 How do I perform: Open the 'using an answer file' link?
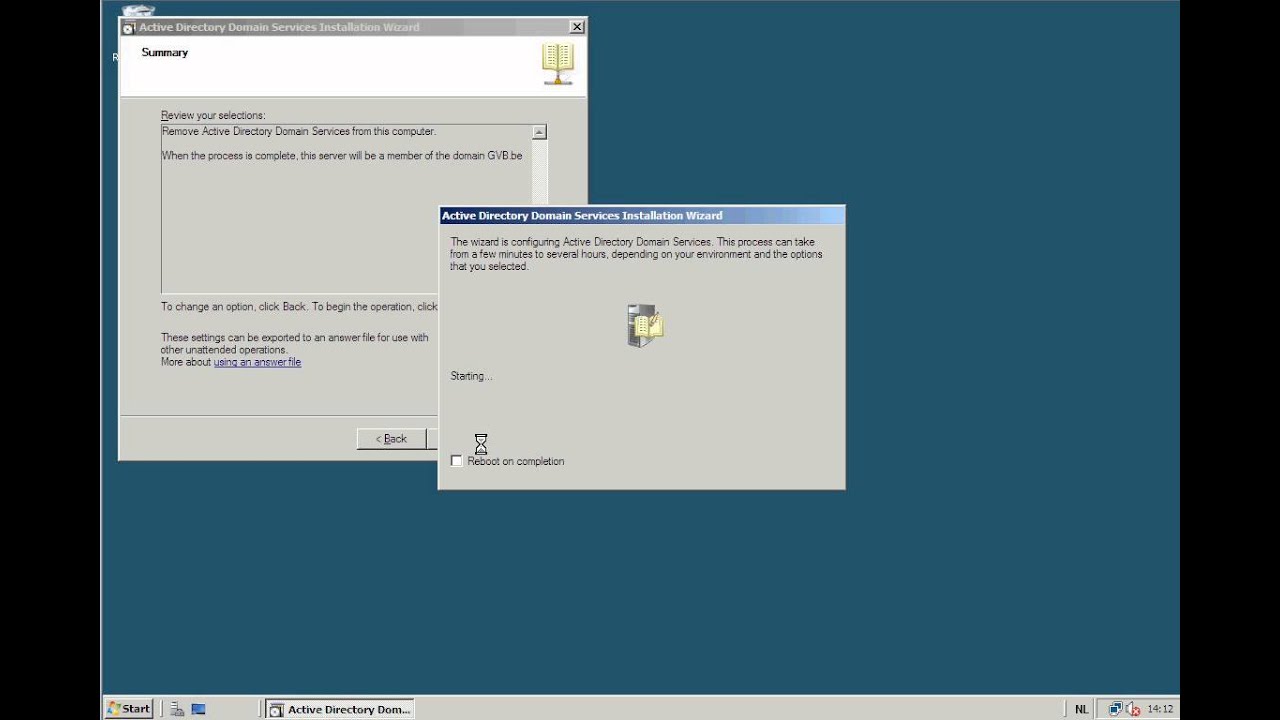click(257, 362)
